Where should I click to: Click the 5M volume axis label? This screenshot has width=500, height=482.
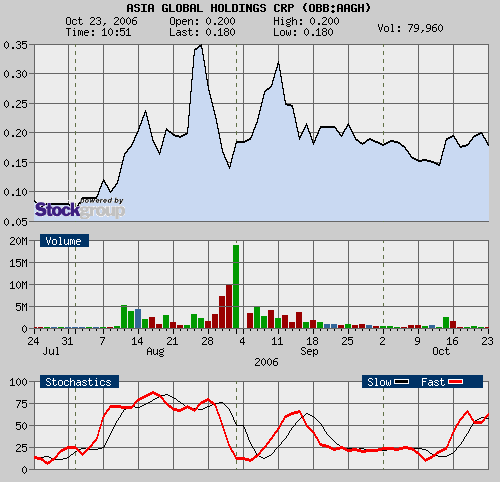[21, 307]
